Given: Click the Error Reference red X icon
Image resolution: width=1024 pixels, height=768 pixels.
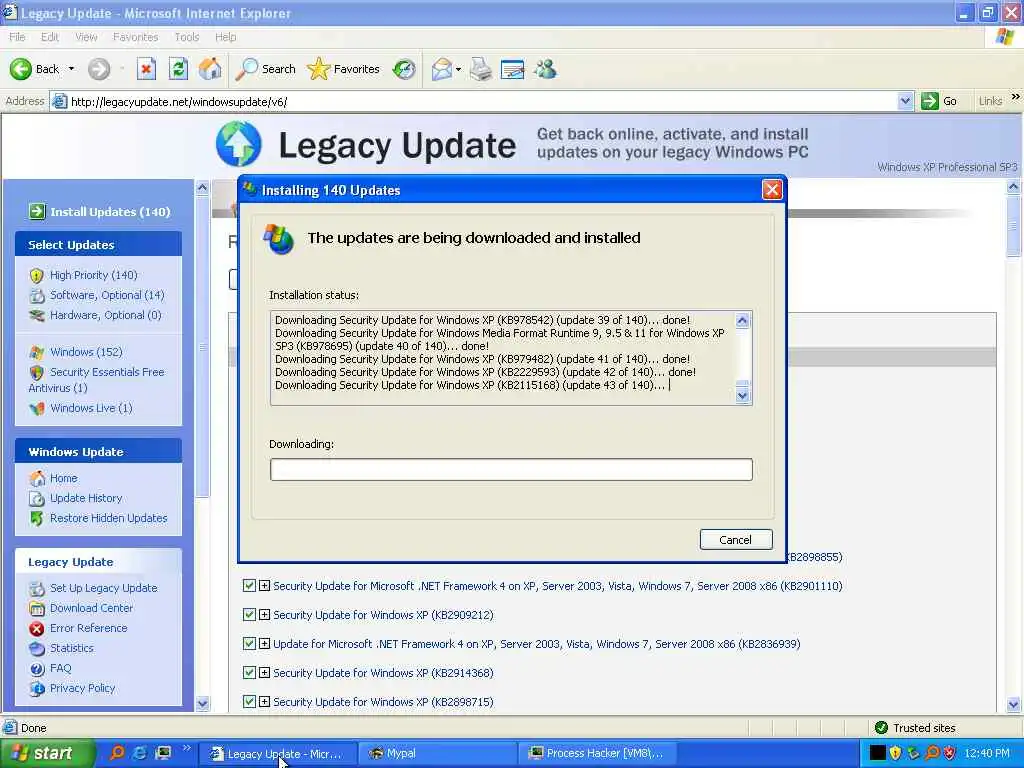Looking at the screenshot, I should coord(37,628).
